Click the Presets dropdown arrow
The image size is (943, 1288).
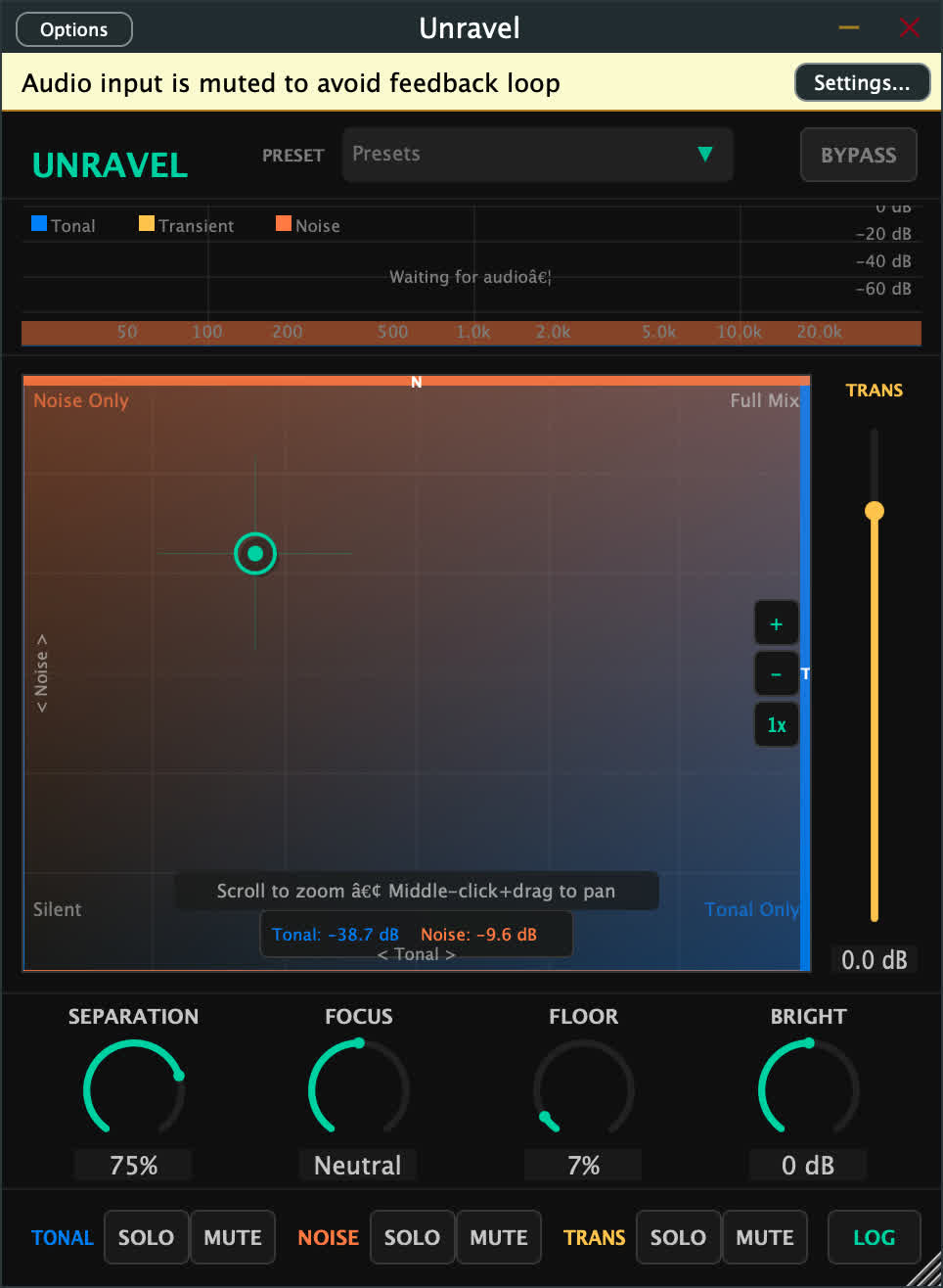704,154
